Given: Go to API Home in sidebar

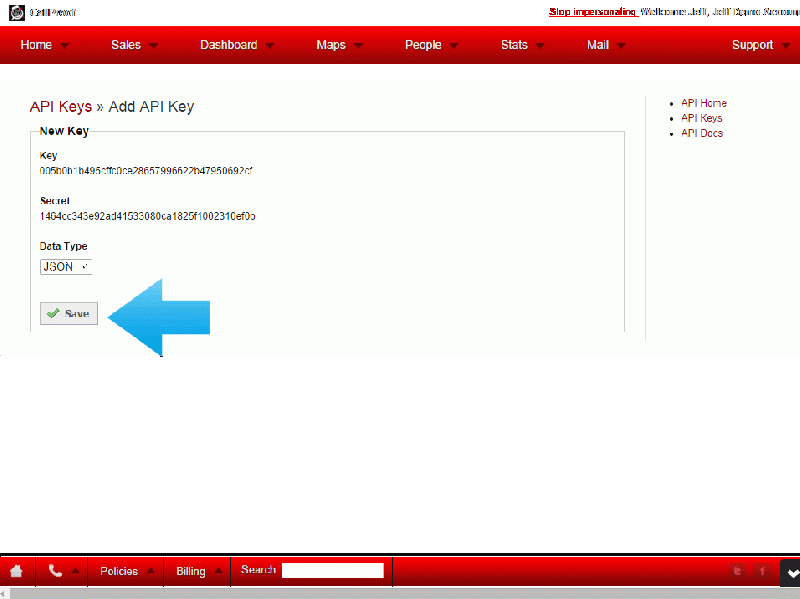Looking at the screenshot, I should (704, 103).
